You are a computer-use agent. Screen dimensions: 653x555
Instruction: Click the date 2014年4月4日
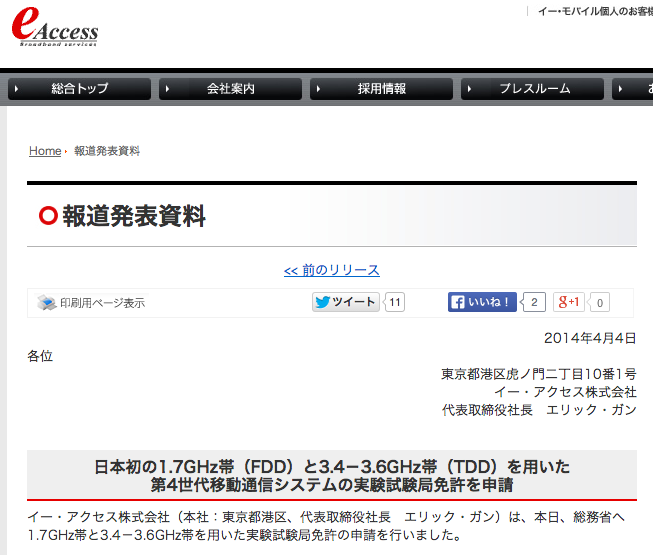(590, 338)
